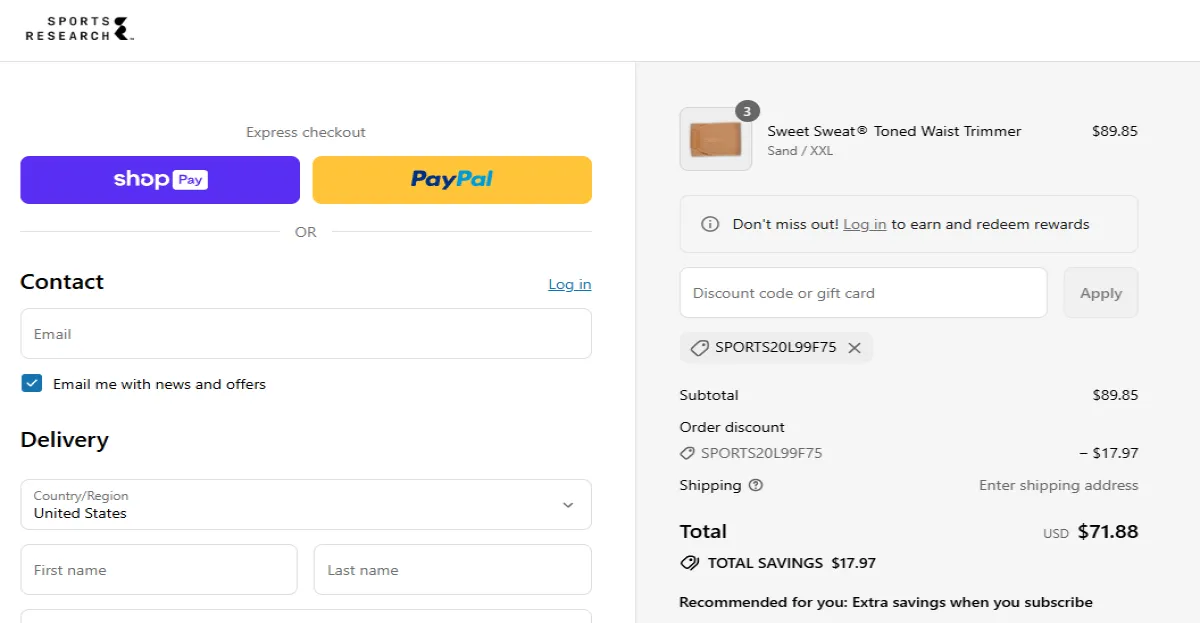Click the First name input field

158,569
